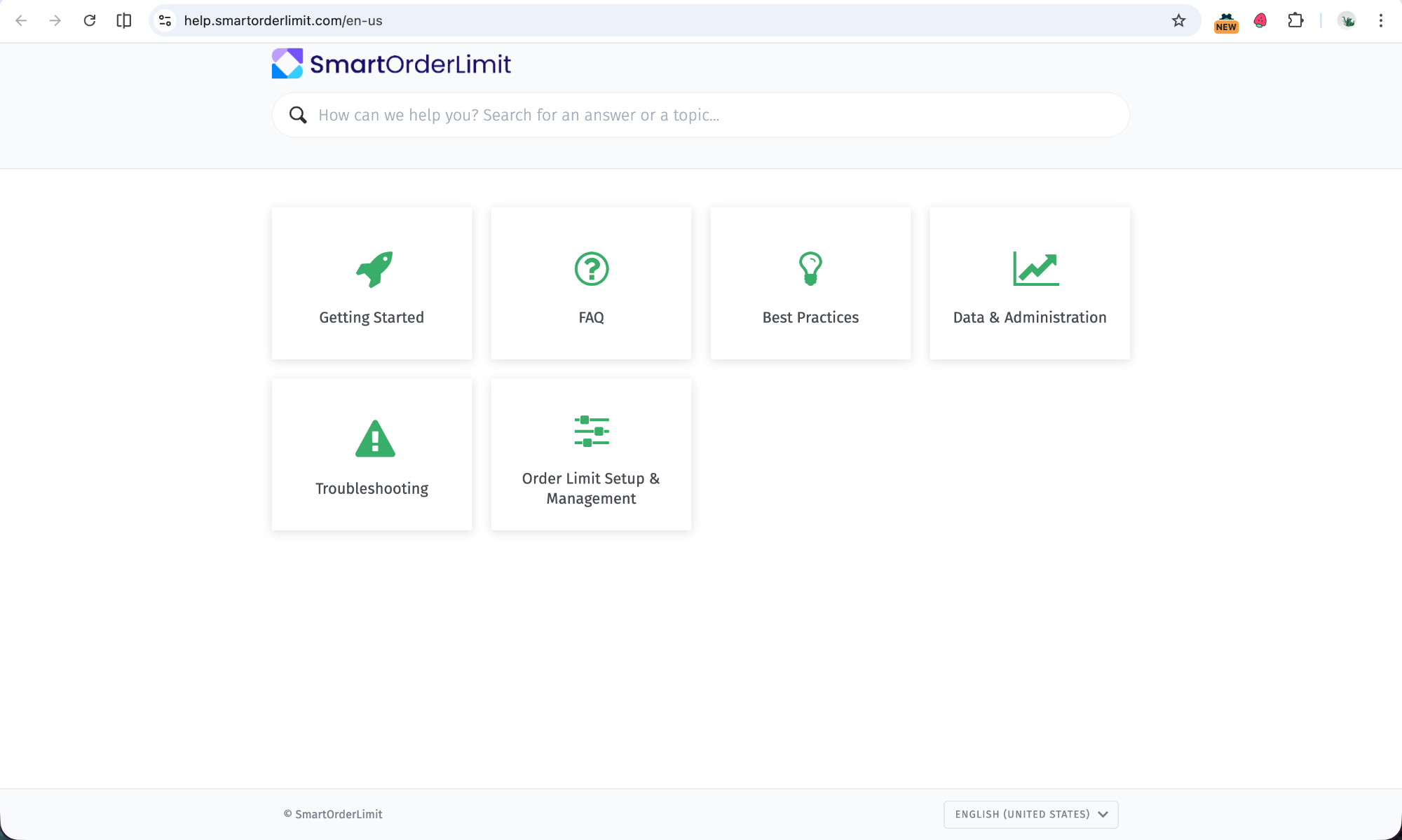Click the warning triangle Troubleshooting icon

click(x=375, y=439)
